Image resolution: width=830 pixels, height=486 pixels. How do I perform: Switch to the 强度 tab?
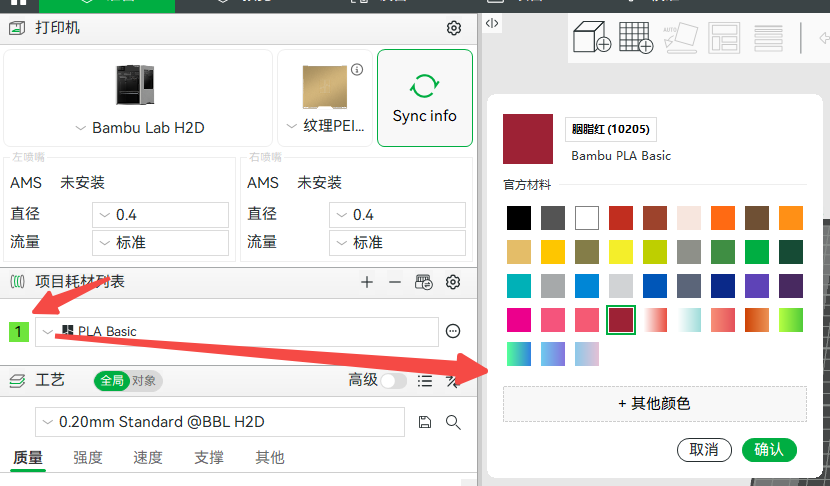(88, 457)
